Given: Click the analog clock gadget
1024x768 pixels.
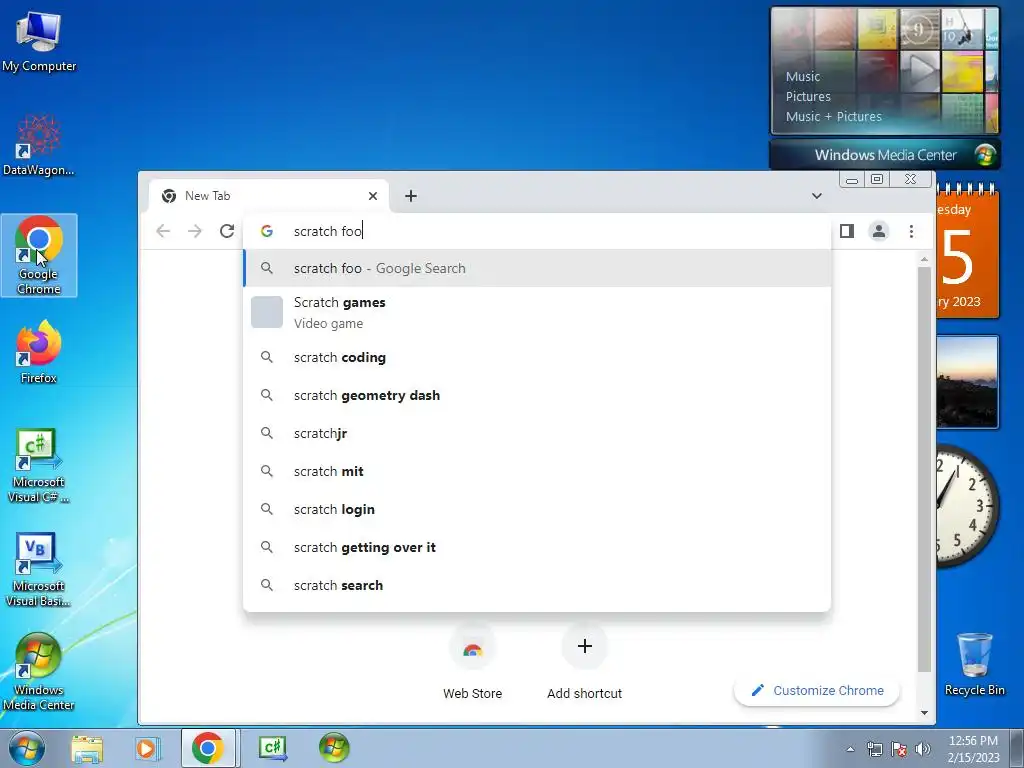Looking at the screenshot, I should coord(967,505).
